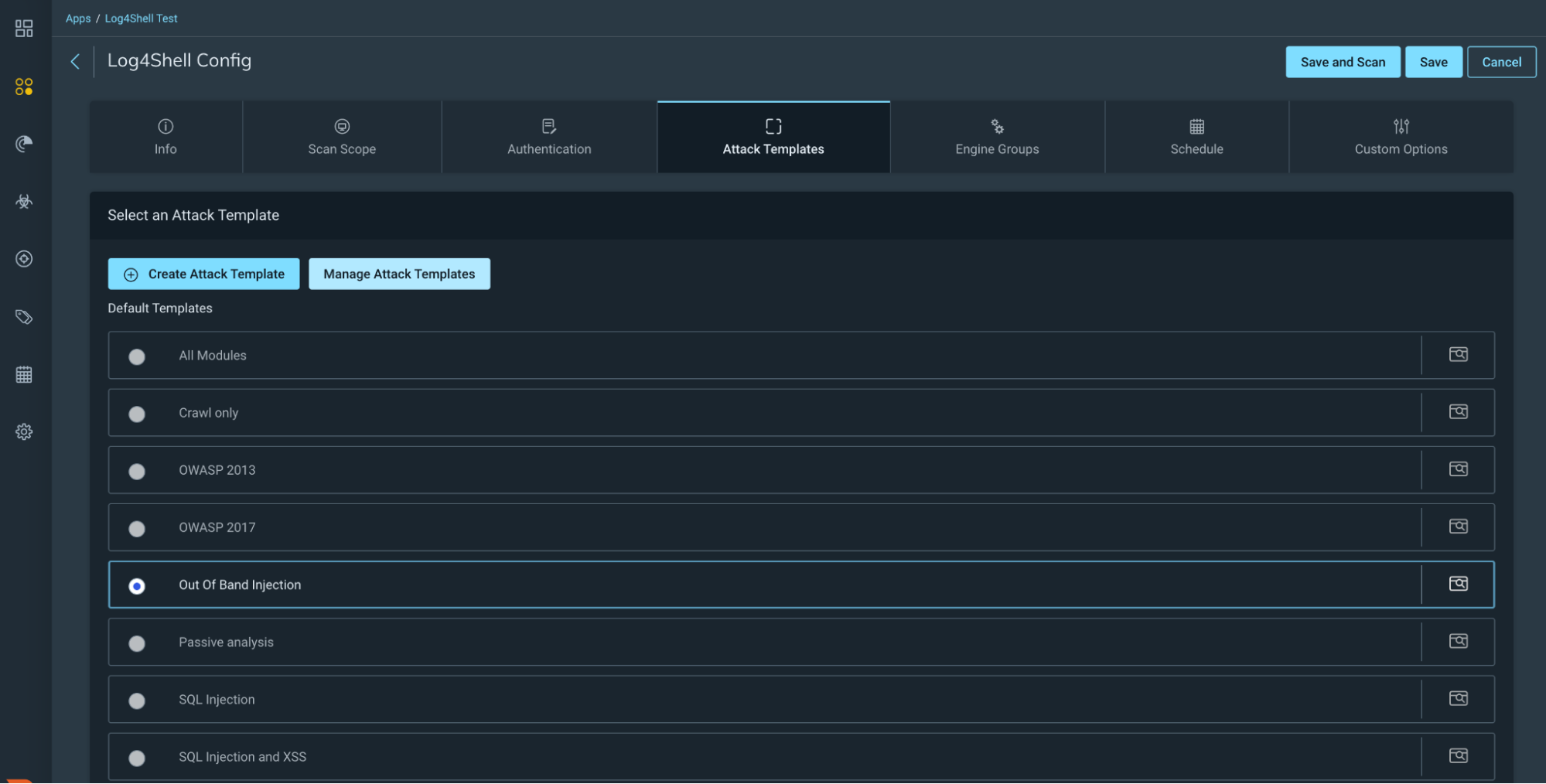Go to the Custom Options tab

tap(1401, 137)
